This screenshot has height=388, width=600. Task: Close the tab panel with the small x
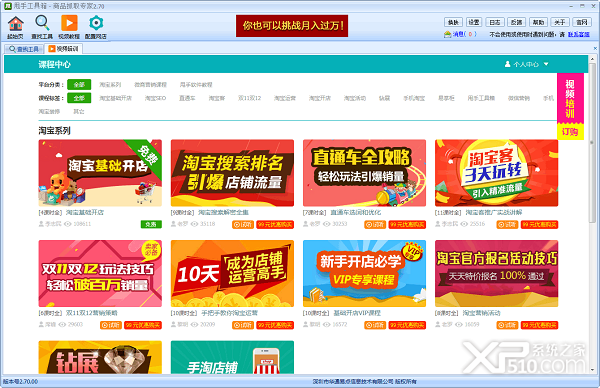595,49
